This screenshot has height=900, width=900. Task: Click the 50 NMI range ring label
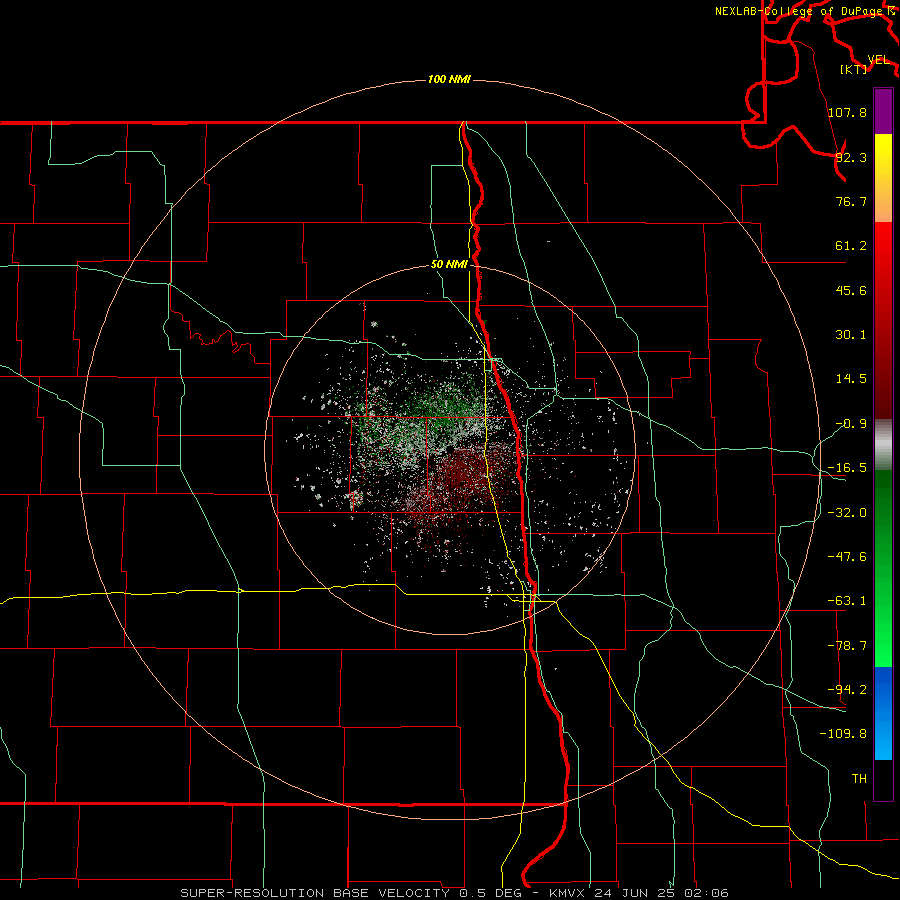coord(449,265)
